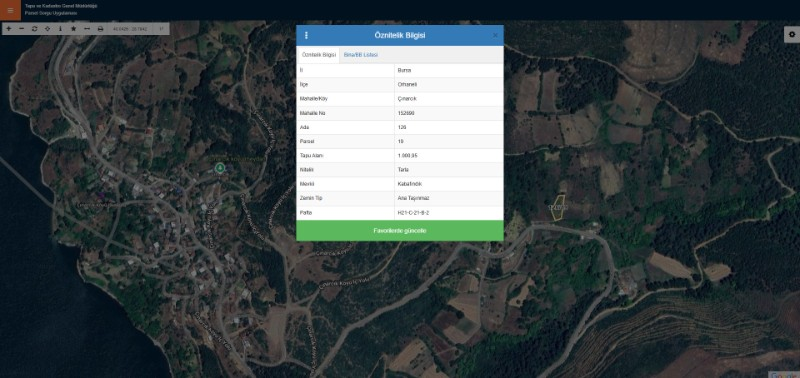Click the Pafta value H21-C-21-B-2
The image size is (800, 378).
pyautogui.click(x=413, y=212)
